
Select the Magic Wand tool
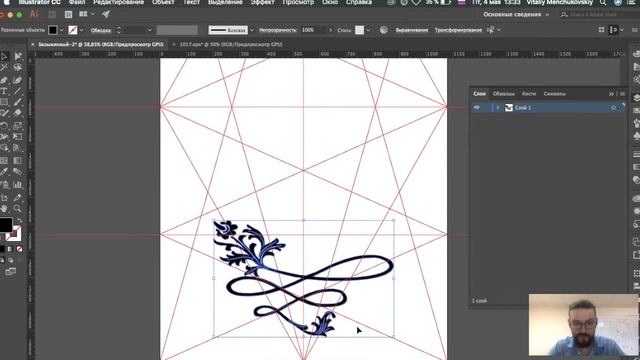coord(4,67)
